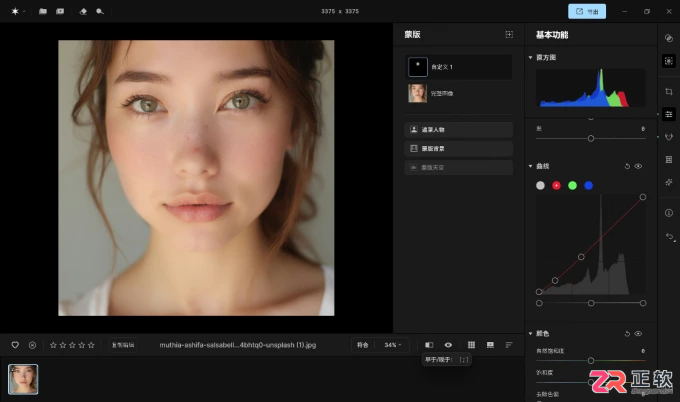Toggle color section visibility eye
The image size is (680, 402).
638,333
